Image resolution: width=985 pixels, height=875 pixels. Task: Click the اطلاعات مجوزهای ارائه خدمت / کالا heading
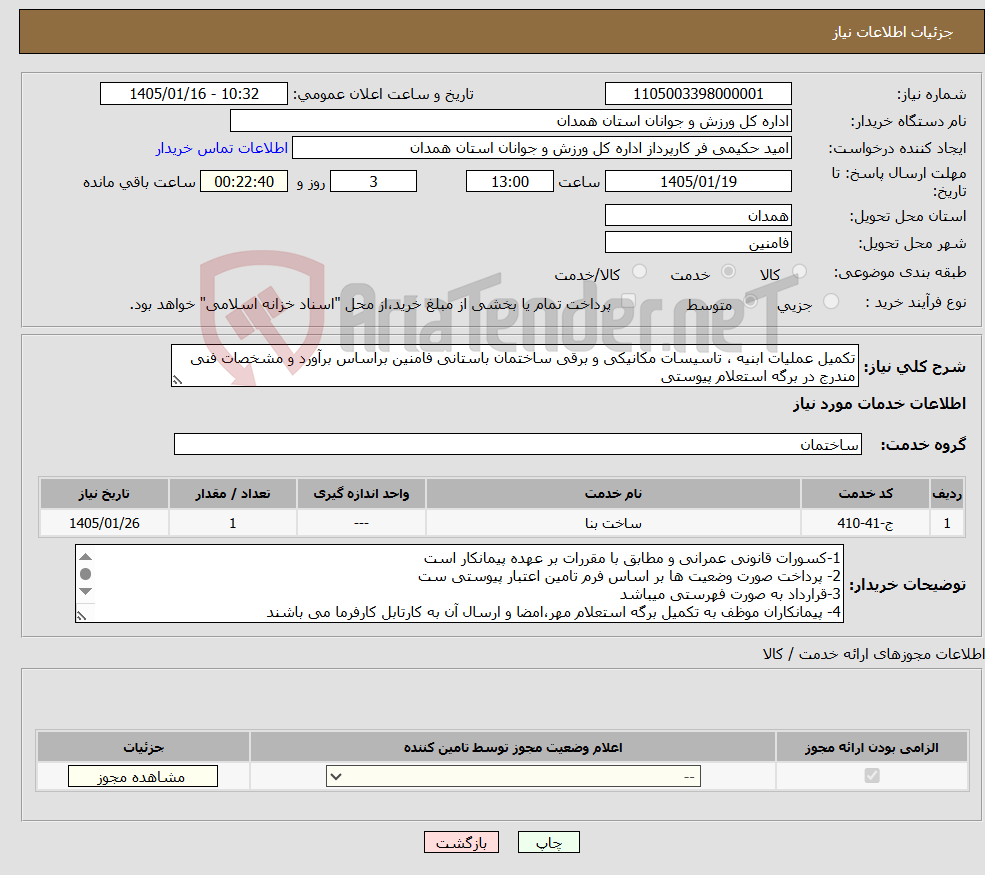(873, 654)
